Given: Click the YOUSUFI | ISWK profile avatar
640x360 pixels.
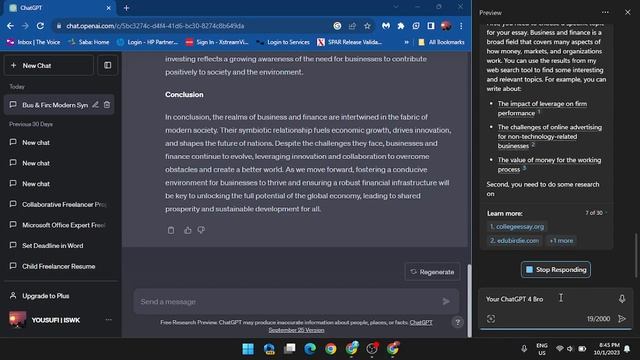Looking at the screenshot, I should pos(18,320).
